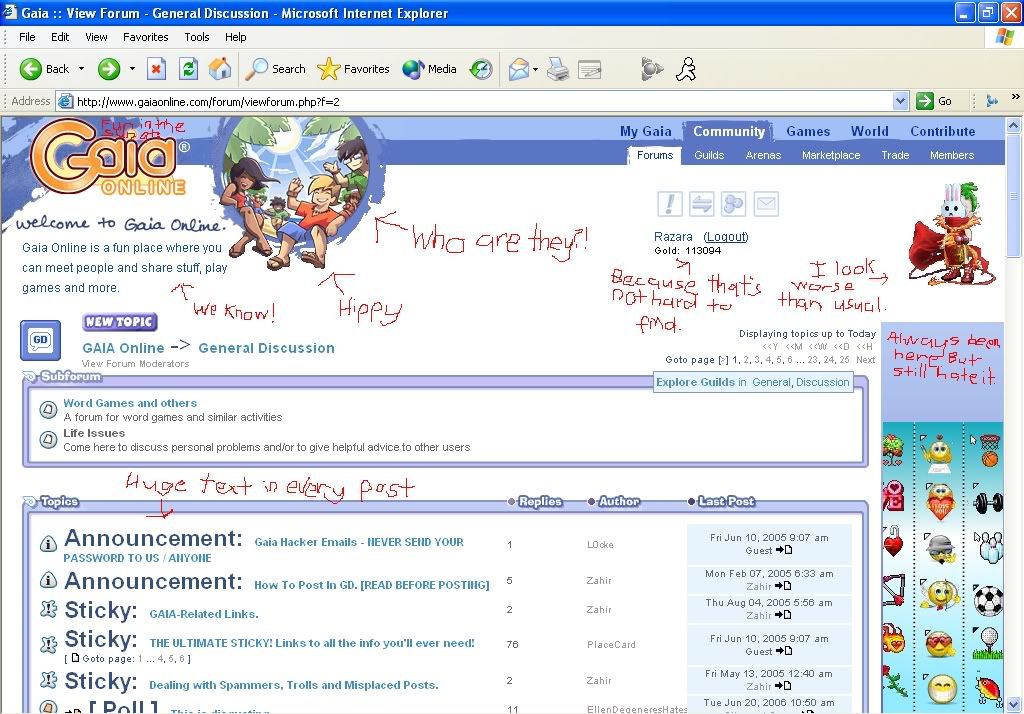Open the Edit menu
Image resolution: width=1024 pixels, height=714 pixels.
60,37
